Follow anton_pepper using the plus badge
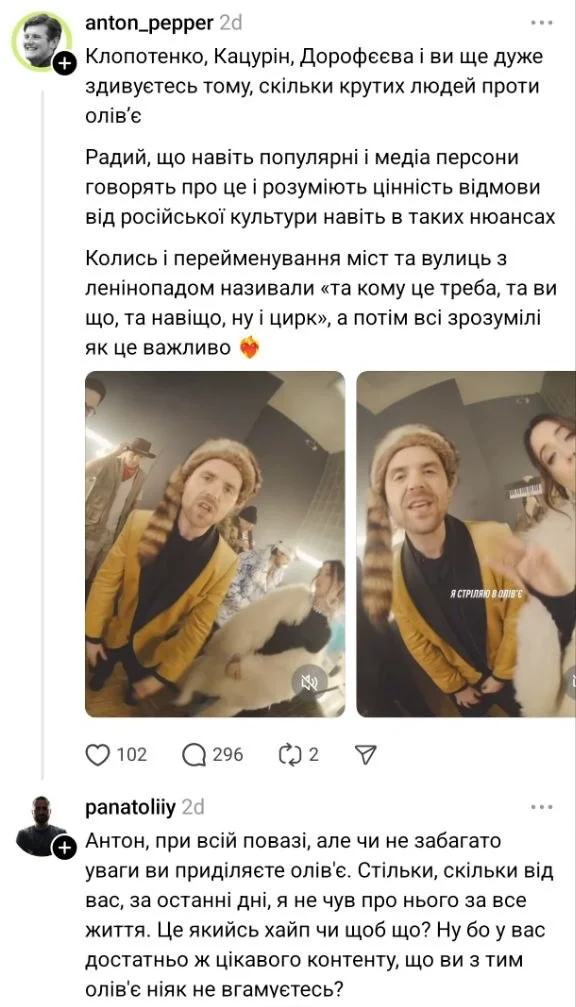This screenshot has width=576, height=1007. point(65,64)
